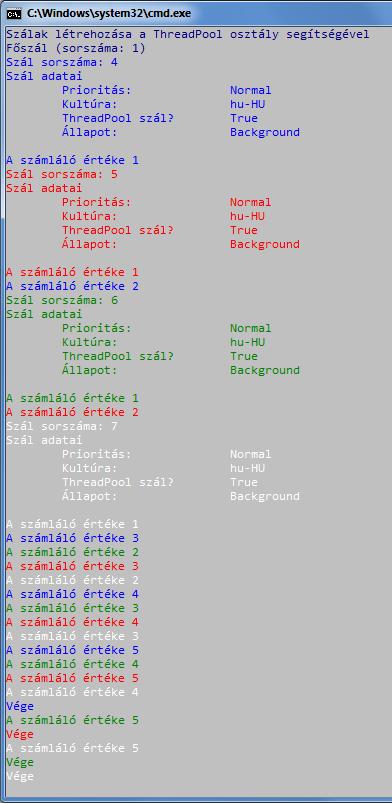Click the ThreadPool osztály header line
Screen dimensions: 392x803
[x=188, y=35]
